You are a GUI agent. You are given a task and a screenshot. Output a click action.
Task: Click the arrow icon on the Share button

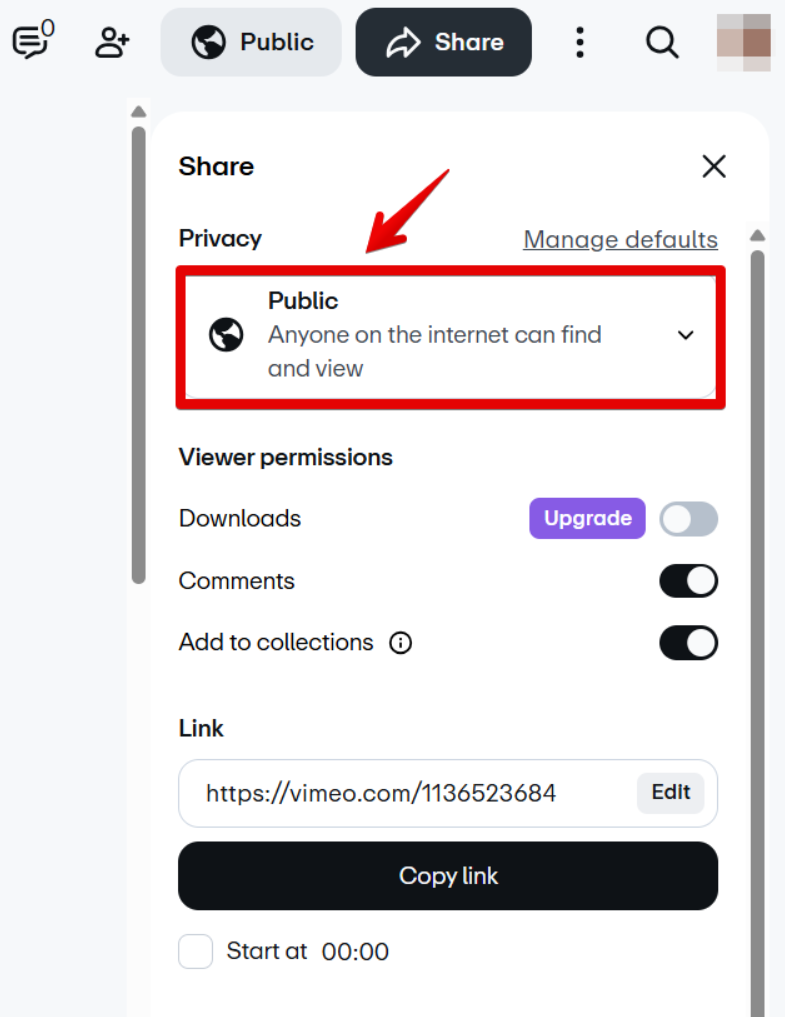click(404, 43)
